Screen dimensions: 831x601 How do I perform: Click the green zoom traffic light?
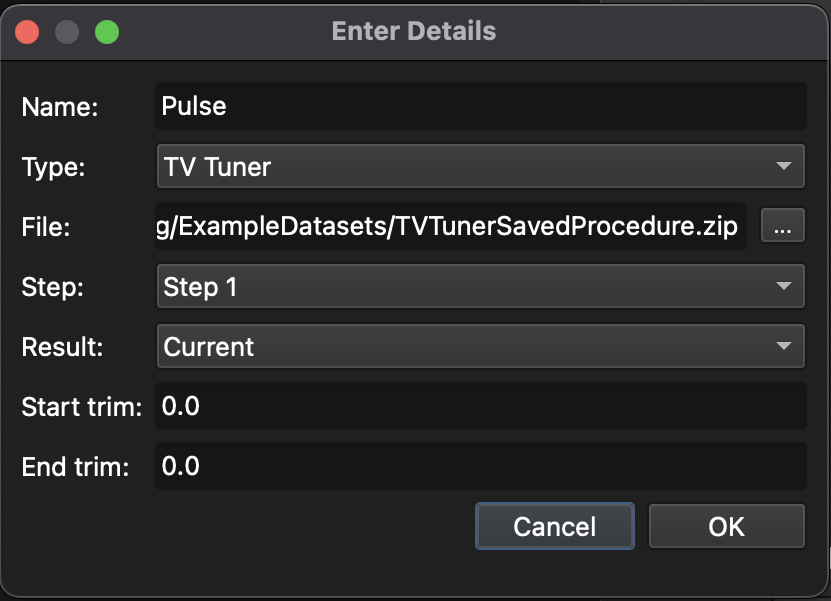[x=106, y=31]
